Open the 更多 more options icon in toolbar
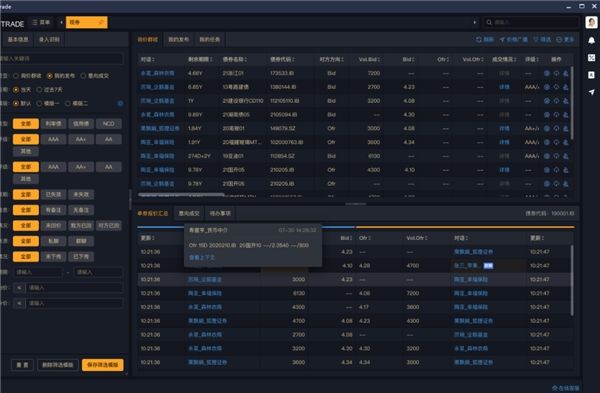The height and width of the screenshot is (393, 600). (x=559, y=39)
